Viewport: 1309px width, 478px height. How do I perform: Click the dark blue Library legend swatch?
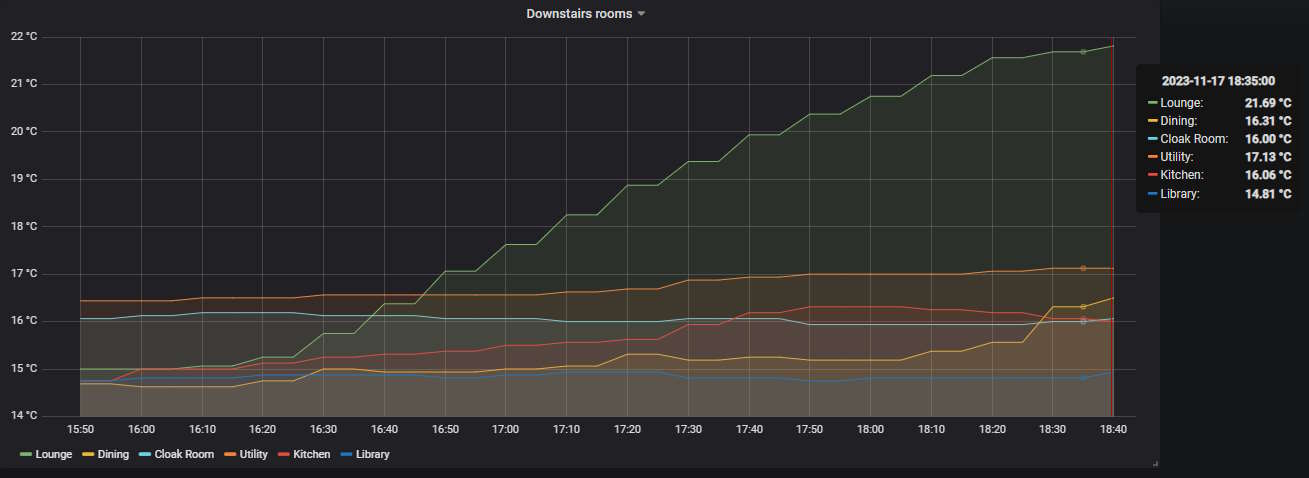coord(347,454)
